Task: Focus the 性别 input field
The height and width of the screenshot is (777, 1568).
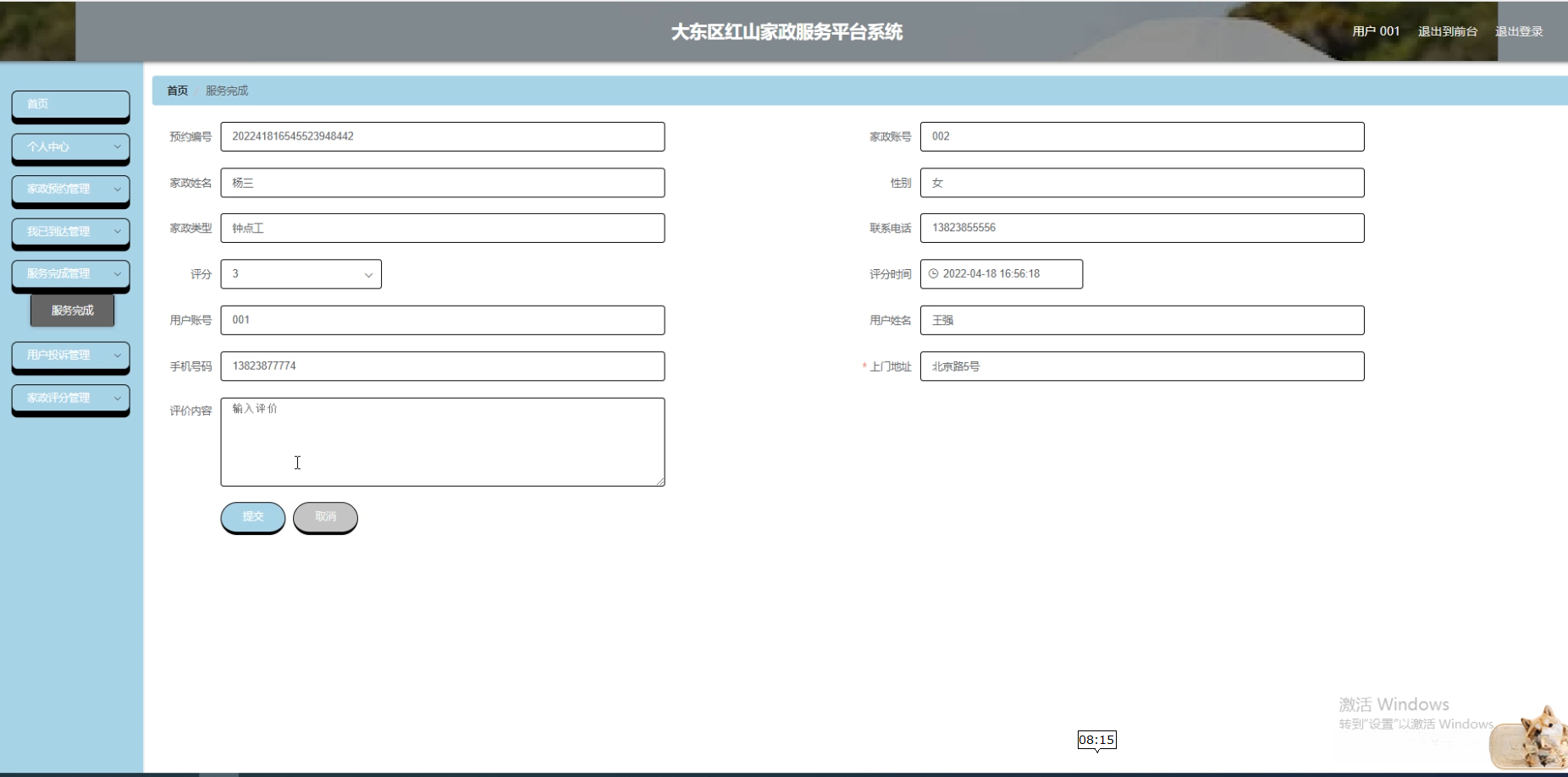Action: click(1142, 183)
